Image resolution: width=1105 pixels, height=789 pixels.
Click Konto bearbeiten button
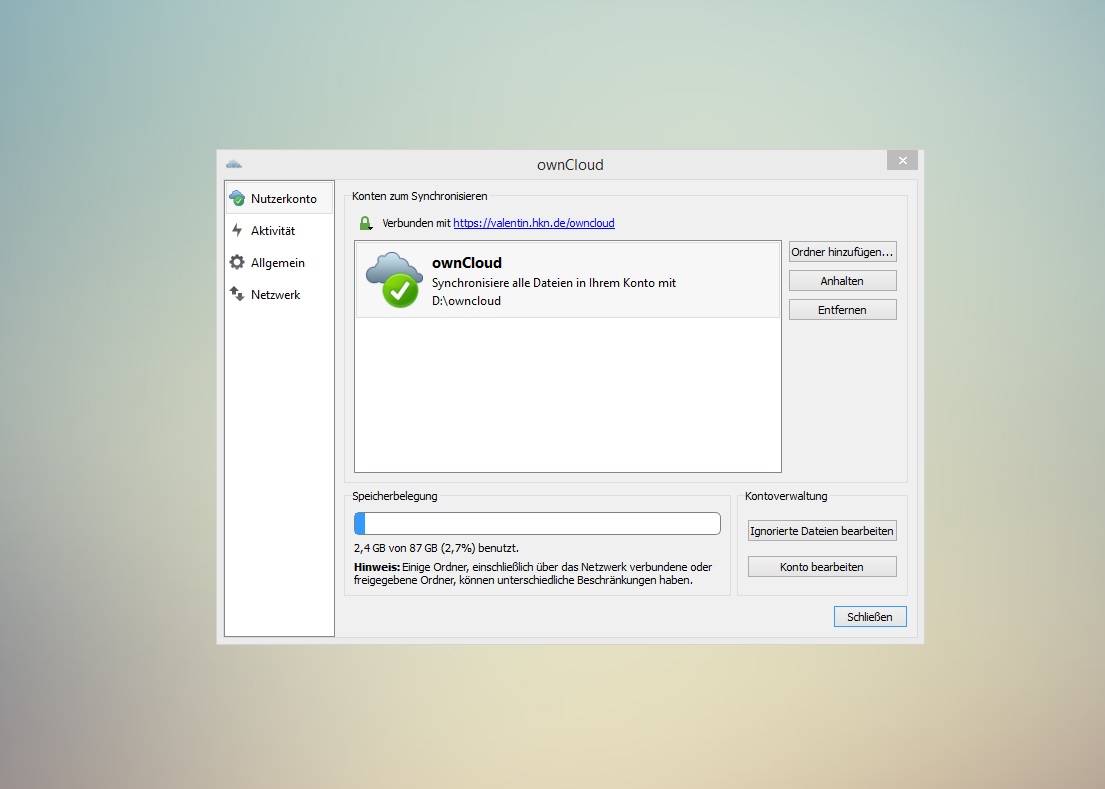(x=822, y=566)
